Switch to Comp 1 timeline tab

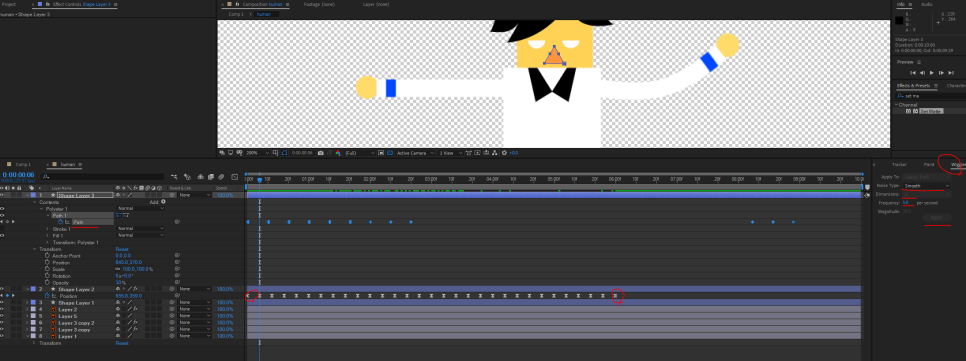coord(23,164)
